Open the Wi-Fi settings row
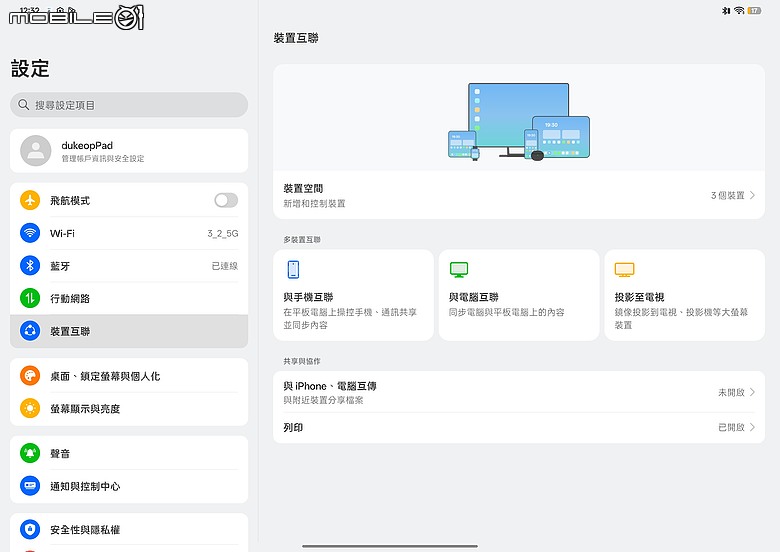This screenshot has width=780, height=552. [x=129, y=233]
